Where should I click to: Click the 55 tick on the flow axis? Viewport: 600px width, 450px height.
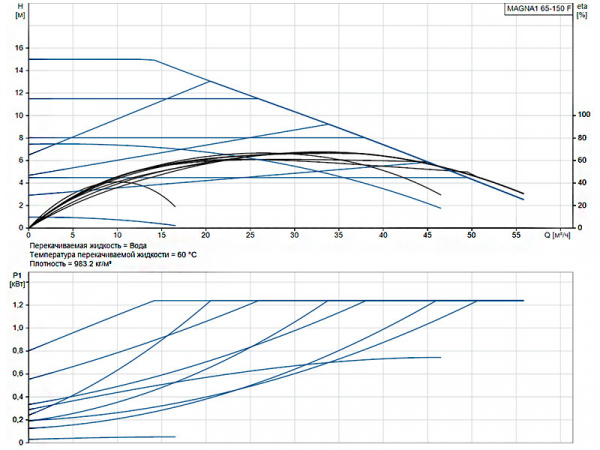click(x=515, y=236)
